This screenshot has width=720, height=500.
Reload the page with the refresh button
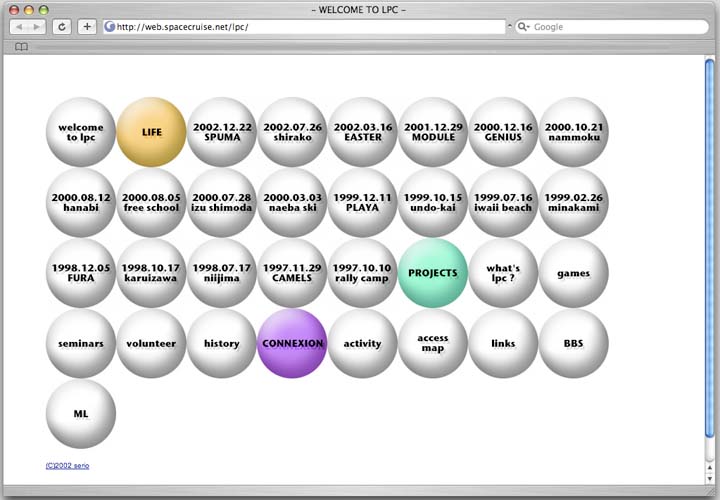pyautogui.click(x=62, y=27)
